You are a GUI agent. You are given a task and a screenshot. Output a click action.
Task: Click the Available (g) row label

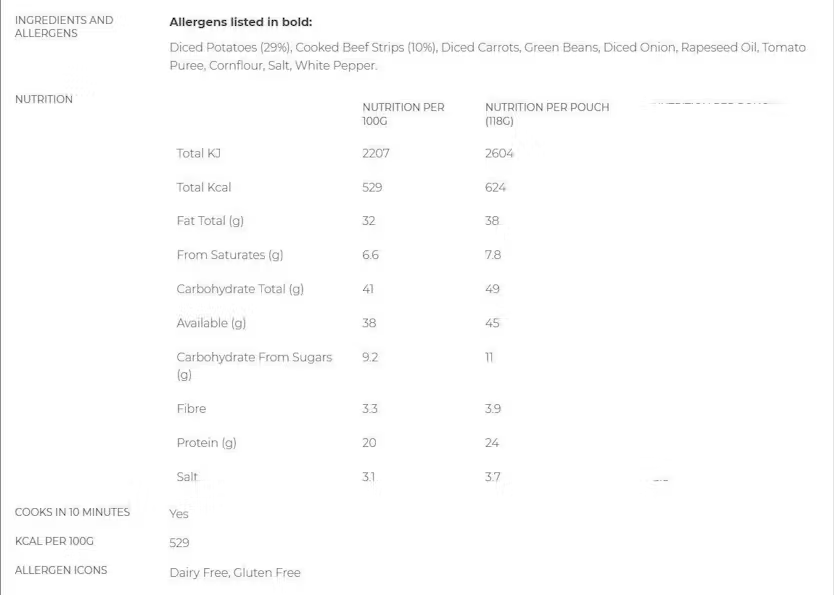(211, 323)
